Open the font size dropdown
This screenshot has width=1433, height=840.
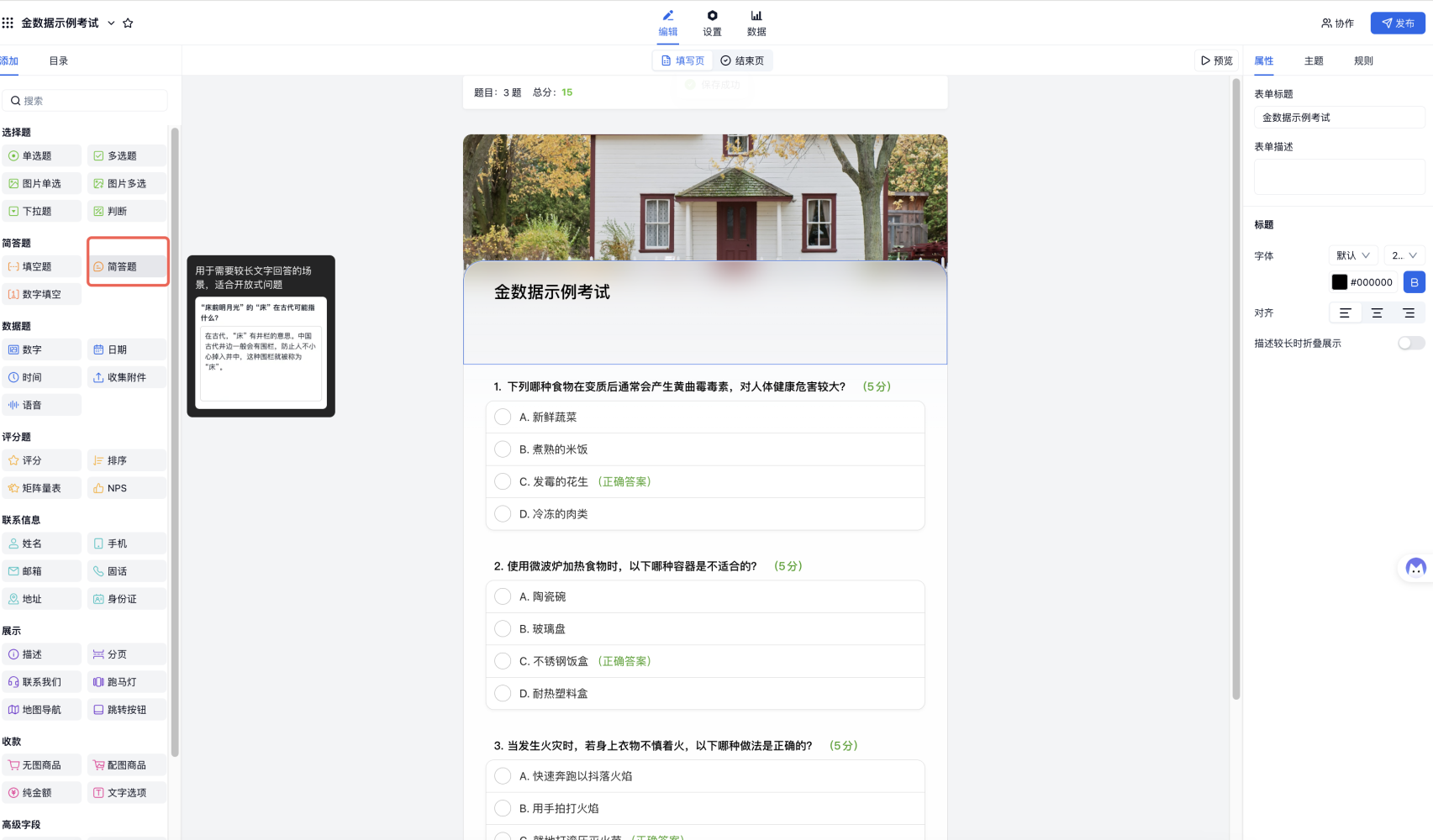pos(1404,255)
